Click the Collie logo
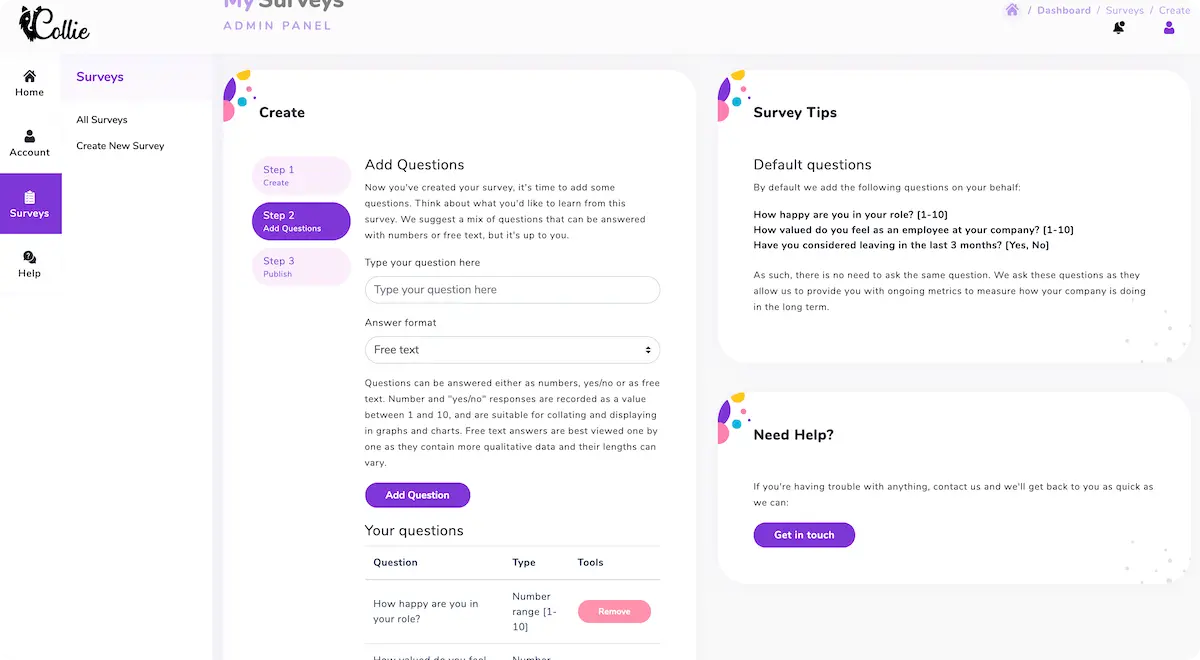The image size is (1200, 660). coord(55,24)
